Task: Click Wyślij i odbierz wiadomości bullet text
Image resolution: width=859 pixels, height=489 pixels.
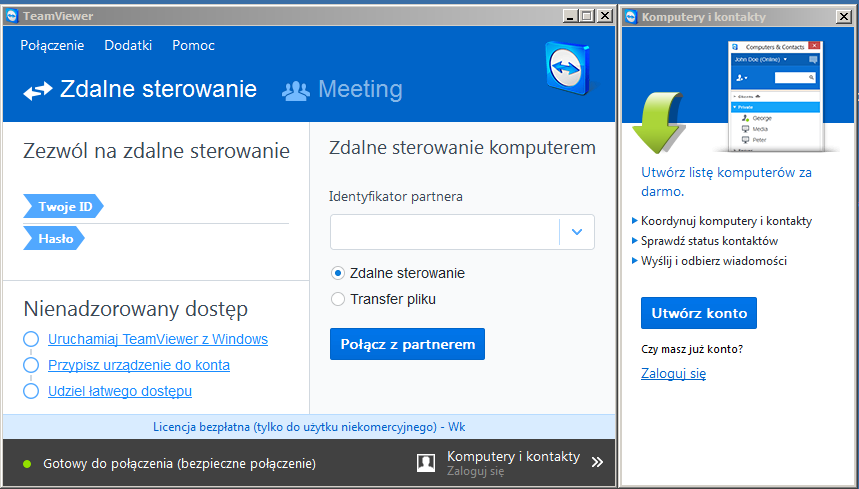Action: click(714, 261)
